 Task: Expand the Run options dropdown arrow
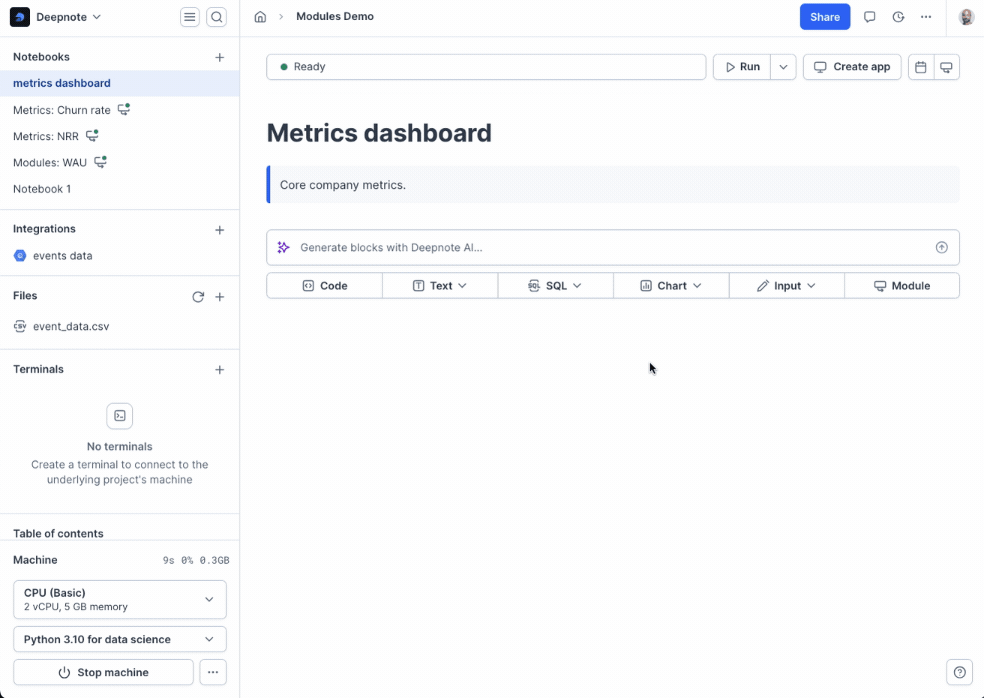783,67
